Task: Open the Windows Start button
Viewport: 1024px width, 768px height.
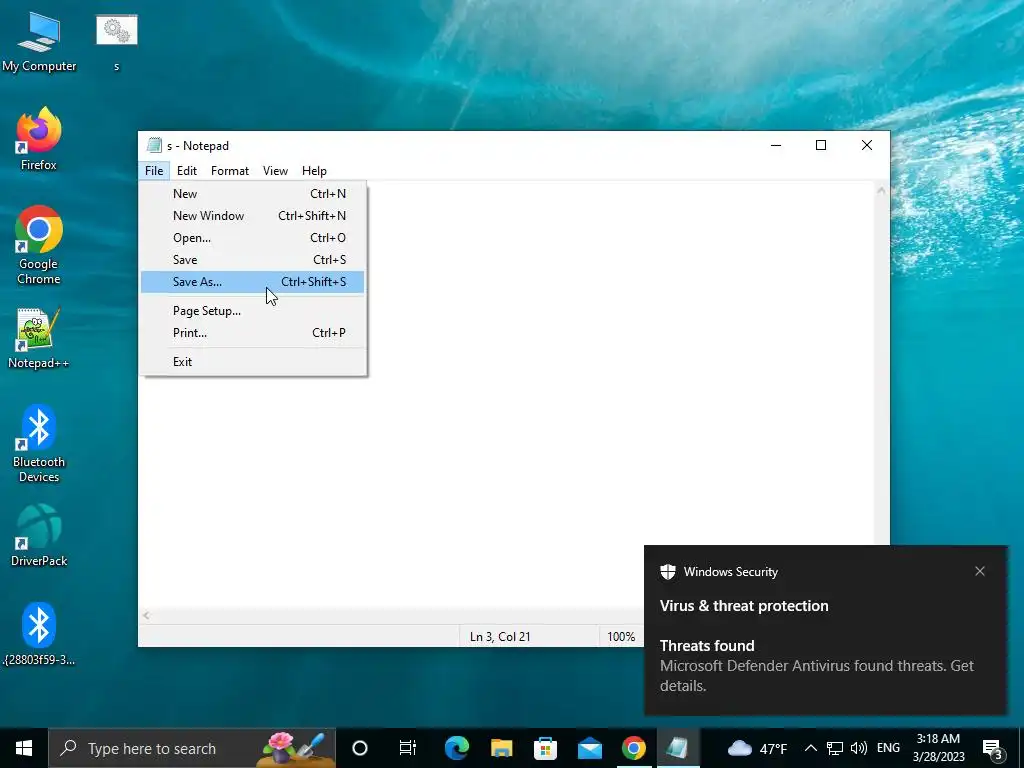Action: pyautogui.click(x=24, y=748)
